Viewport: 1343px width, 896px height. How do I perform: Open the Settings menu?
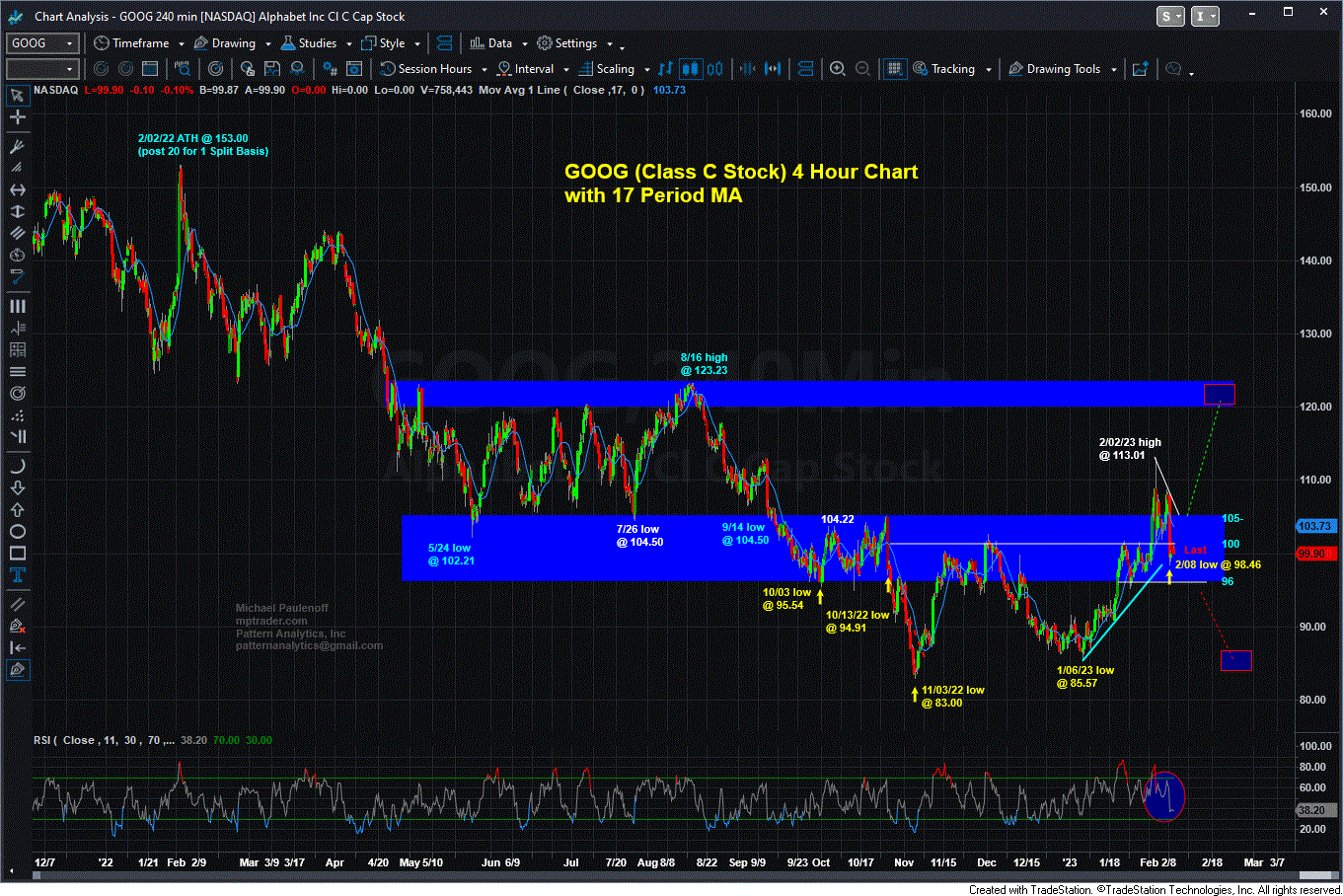[x=574, y=43]
